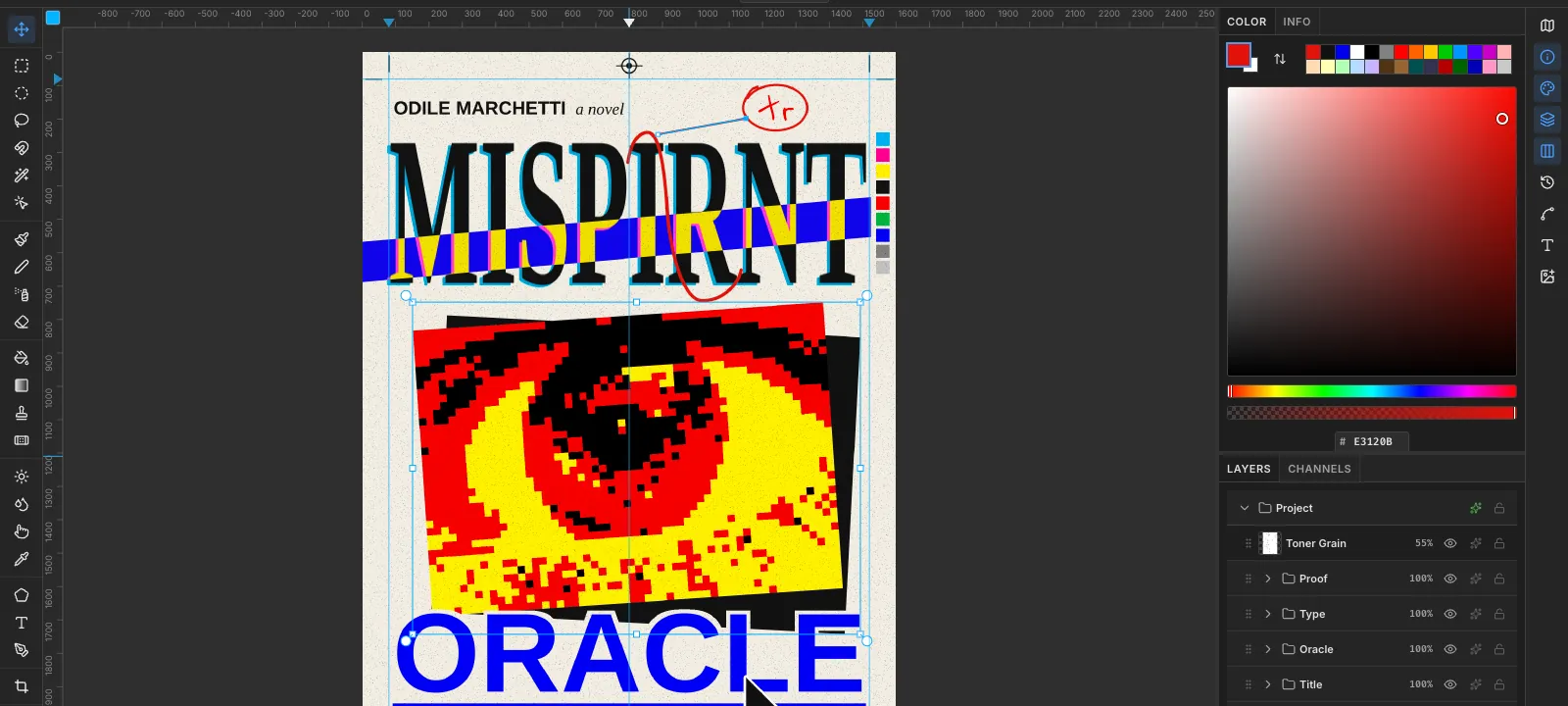Viewport: 1568px width, 706px height.
Task: Open the History panel icon
Action: click(1547, 182)
